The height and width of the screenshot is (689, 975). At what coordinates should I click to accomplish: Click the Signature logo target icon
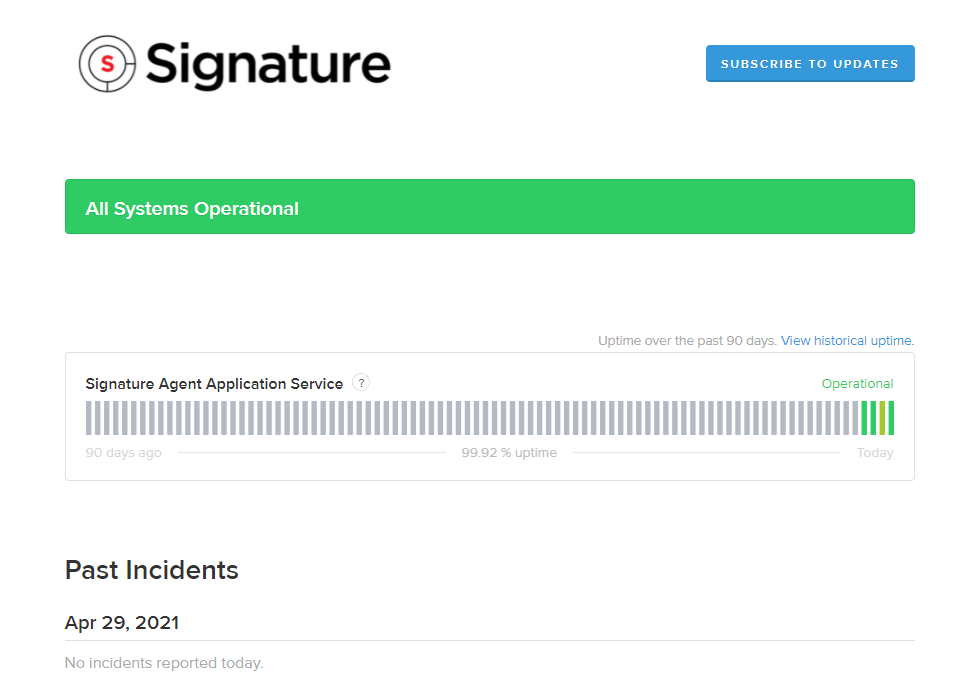pos(107,64)
